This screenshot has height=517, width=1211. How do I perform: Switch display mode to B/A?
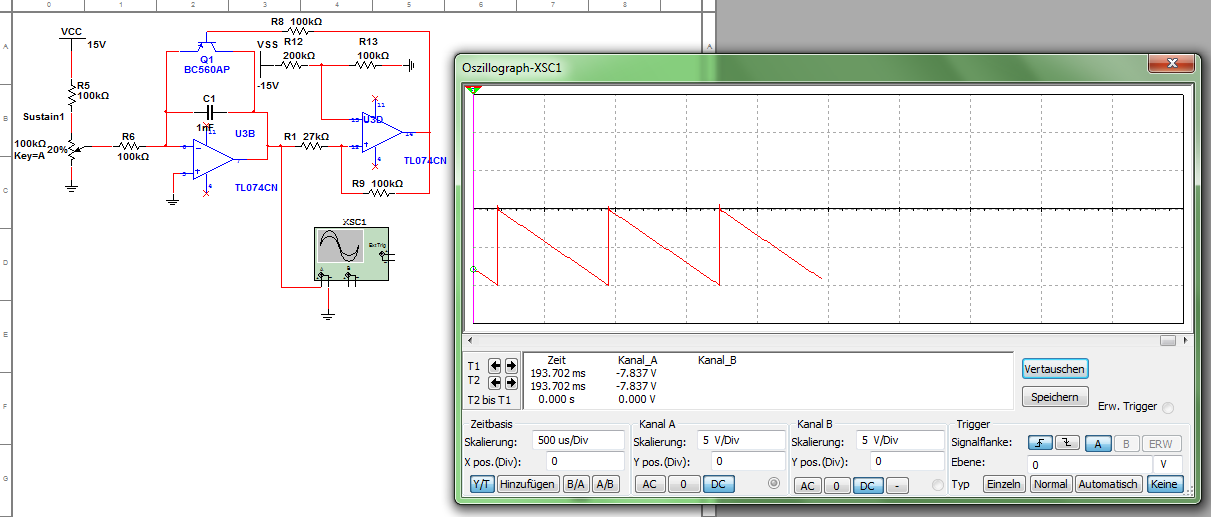click(x=576, y=484)
